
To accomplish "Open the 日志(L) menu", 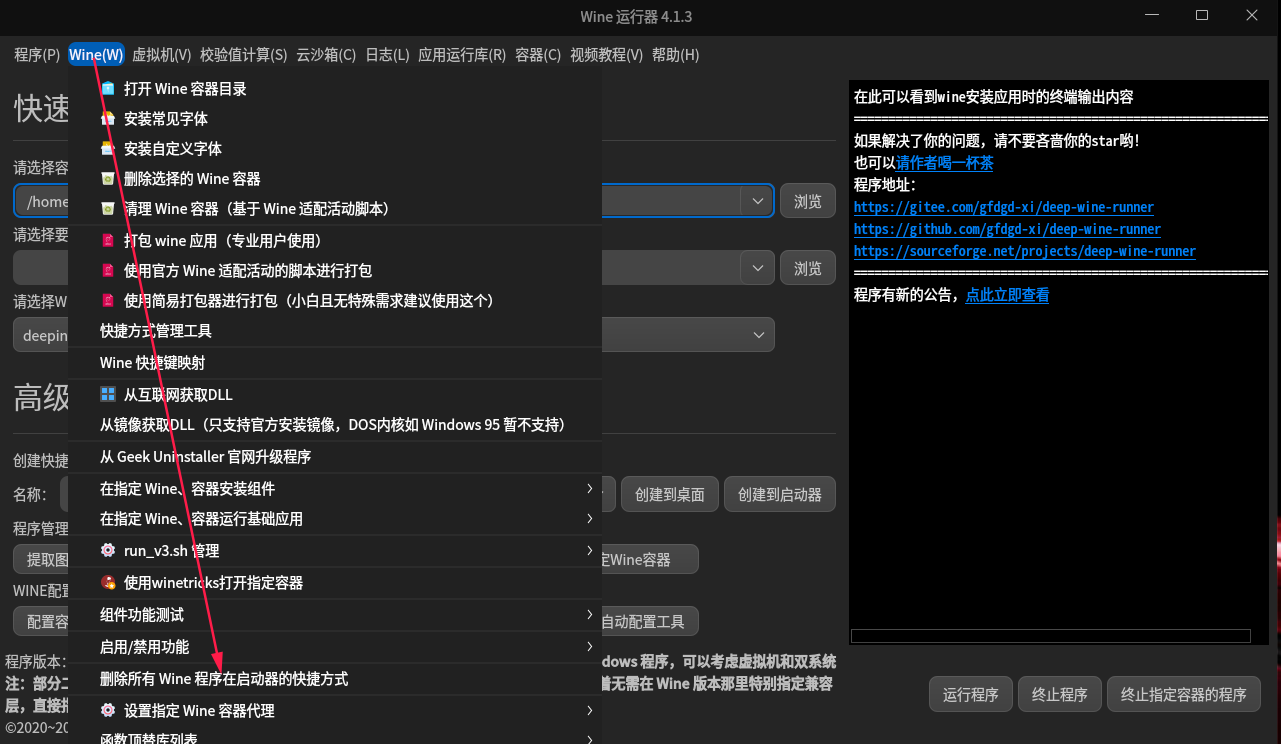I will pyautogui.click(x=387, y=55).
